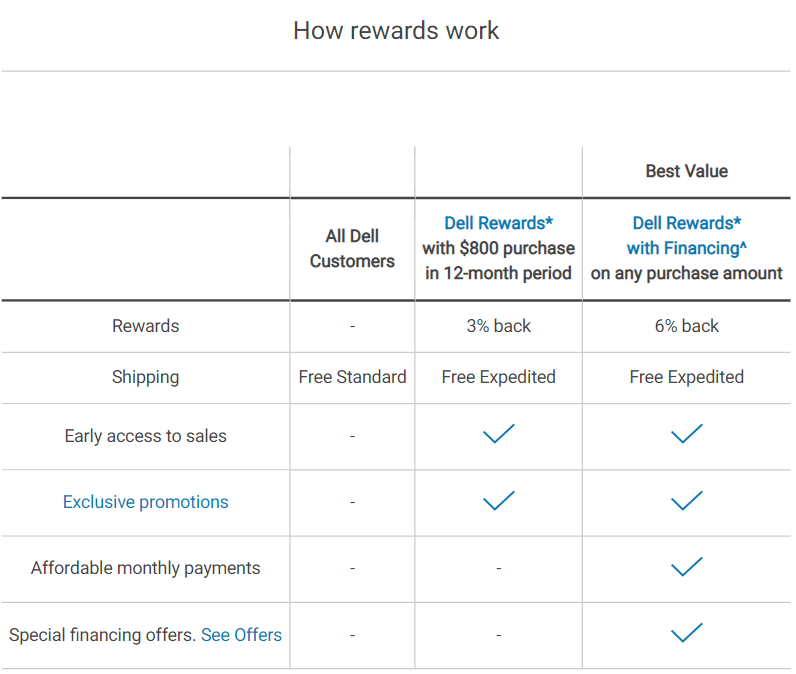Open the Exclusive promotions link

146,502
